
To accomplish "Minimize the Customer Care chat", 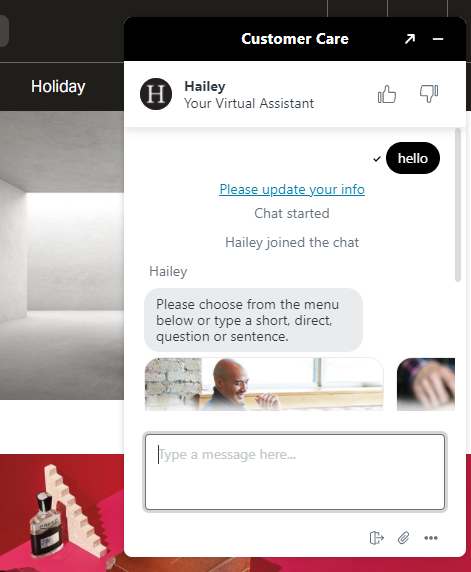I will [x=438, y=39].
